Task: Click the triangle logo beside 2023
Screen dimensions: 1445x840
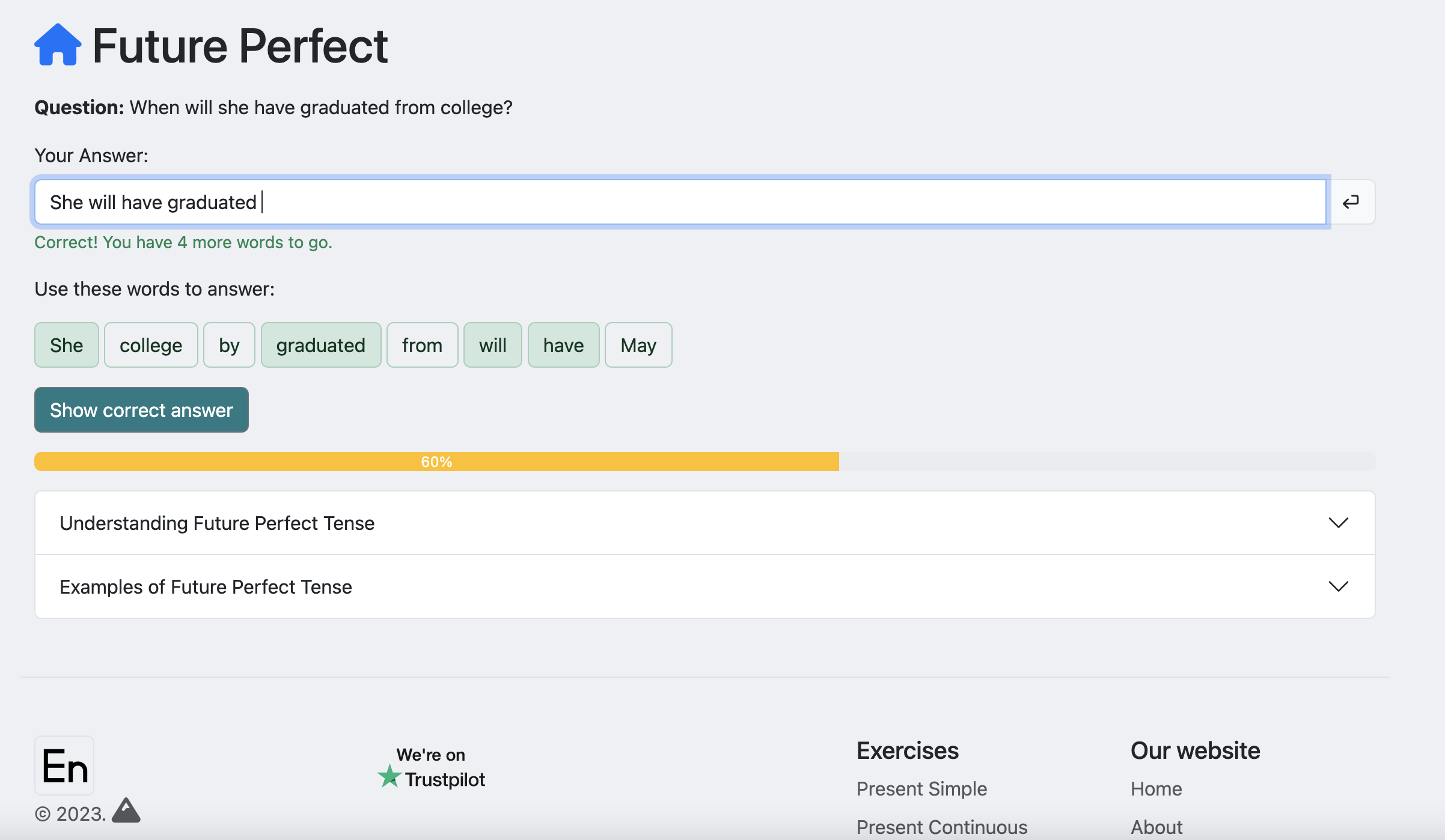Action: 126,811
